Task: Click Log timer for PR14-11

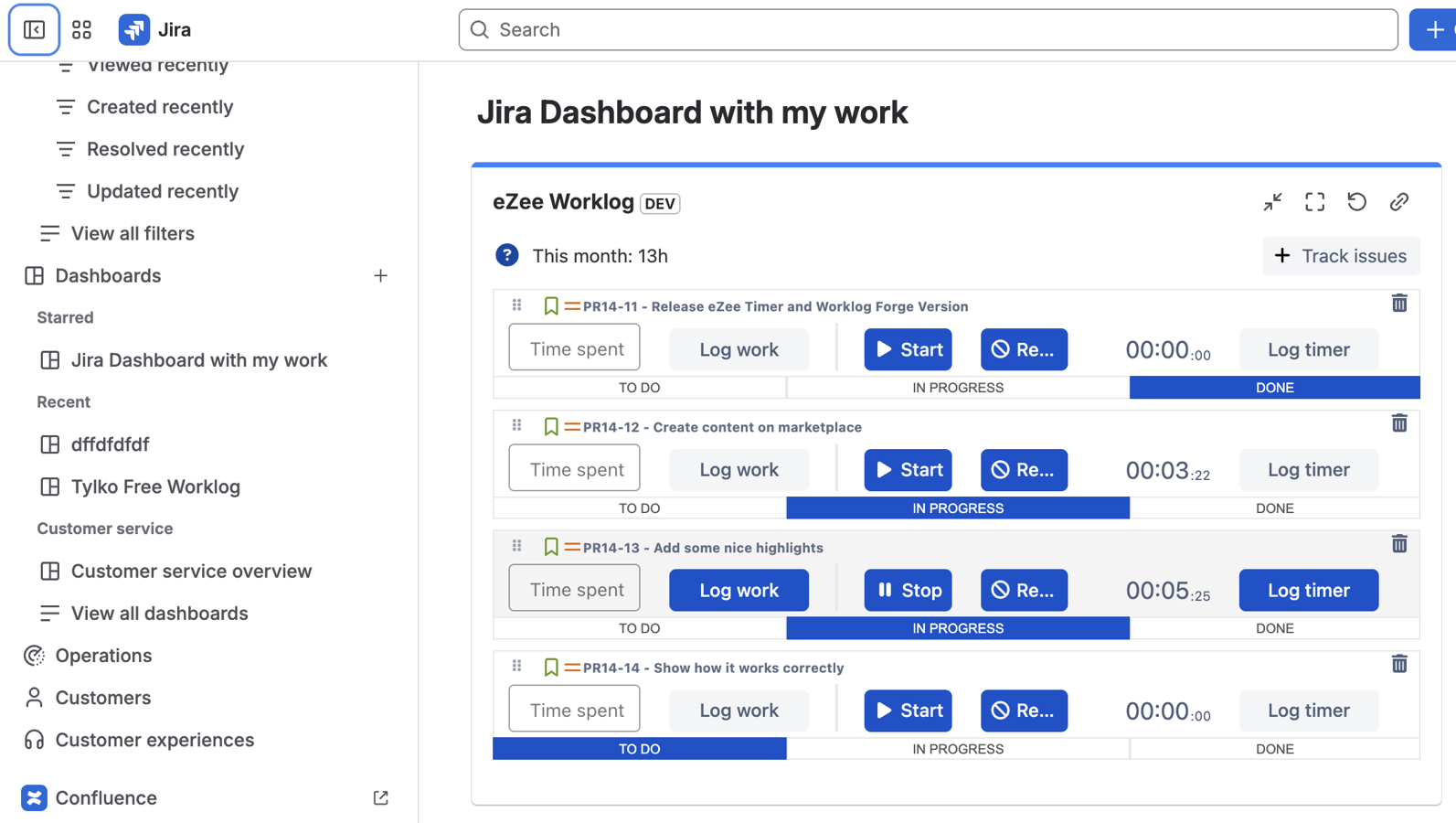Action: pyautogui.click(x=1309, y=349)
